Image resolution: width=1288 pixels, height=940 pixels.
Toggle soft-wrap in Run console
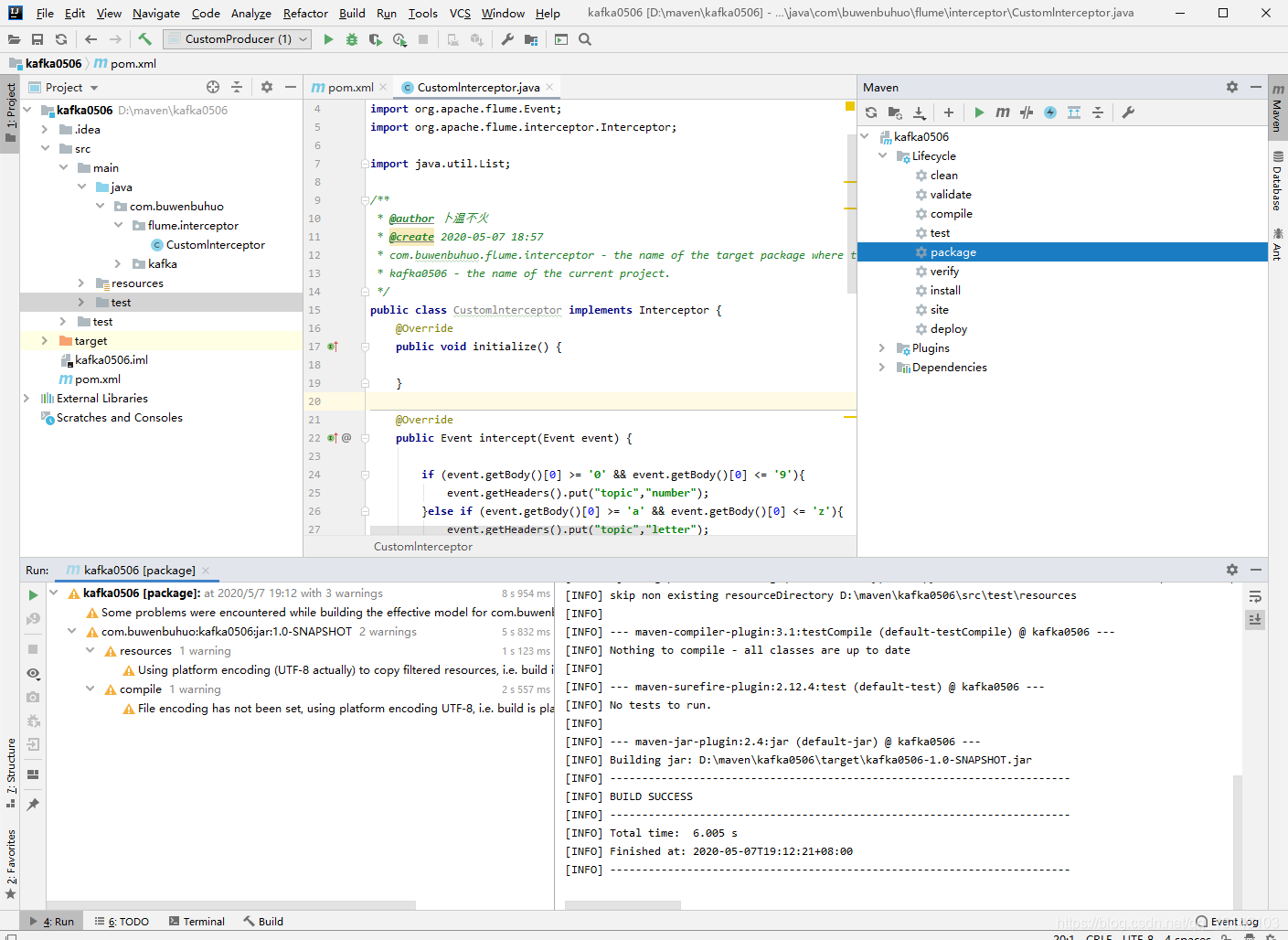(x=1255, y=596)
